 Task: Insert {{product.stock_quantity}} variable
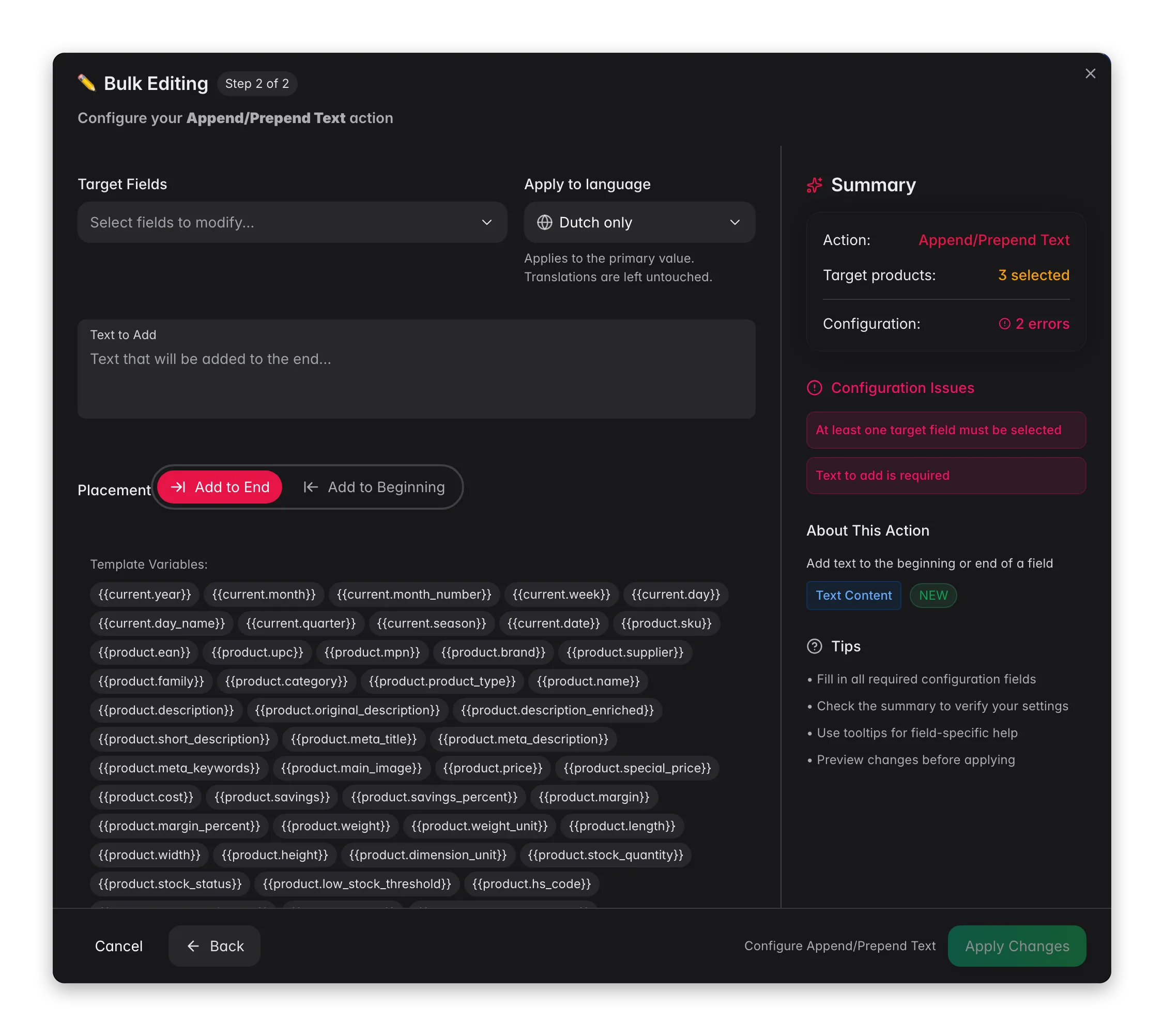606,856
